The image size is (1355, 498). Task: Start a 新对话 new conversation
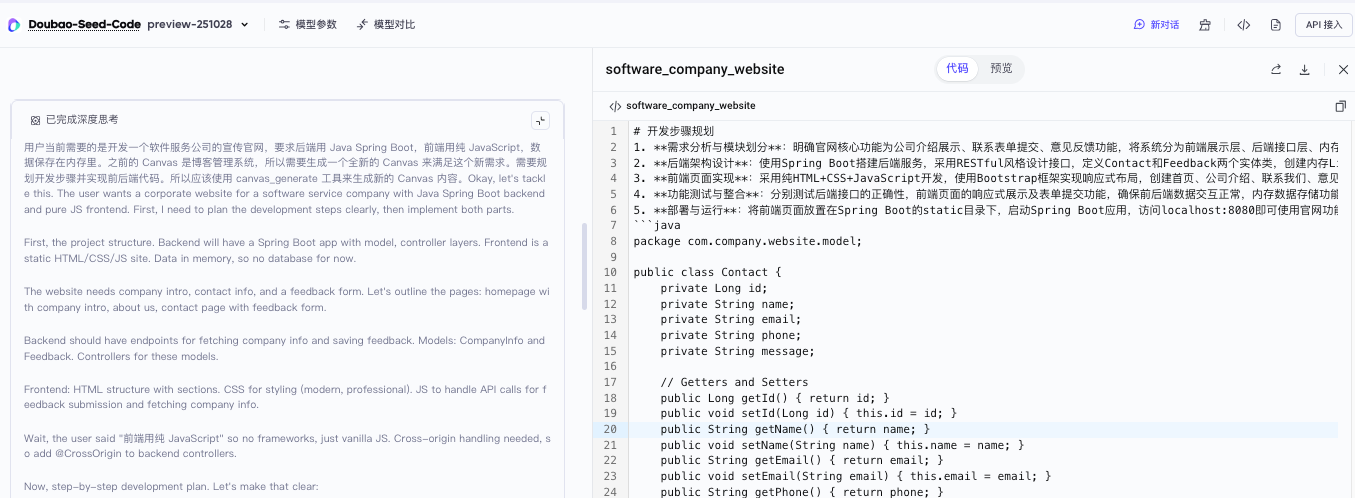click(1156, 25)
